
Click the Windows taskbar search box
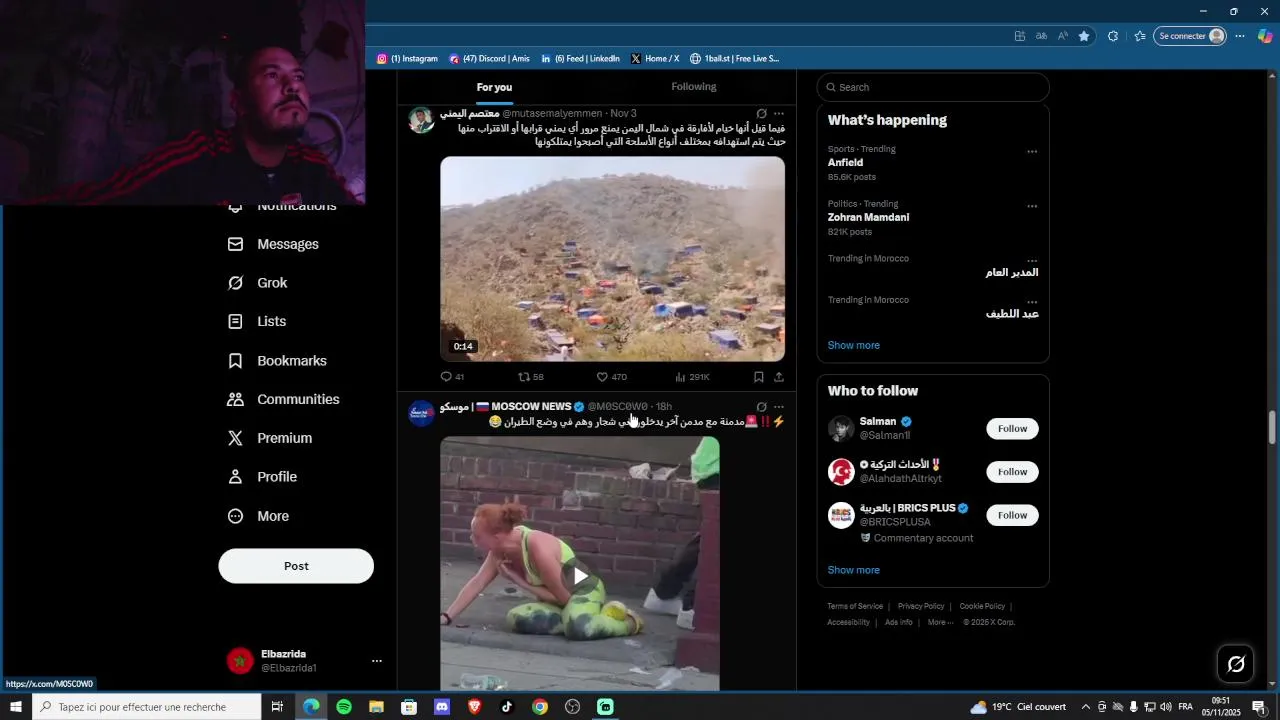(146, 707)
